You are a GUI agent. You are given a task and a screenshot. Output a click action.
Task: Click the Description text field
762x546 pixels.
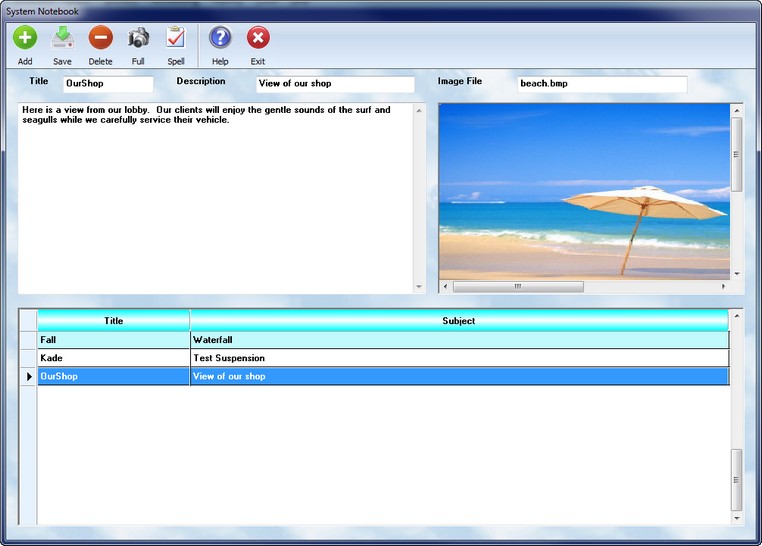click(x=334, y=84)
